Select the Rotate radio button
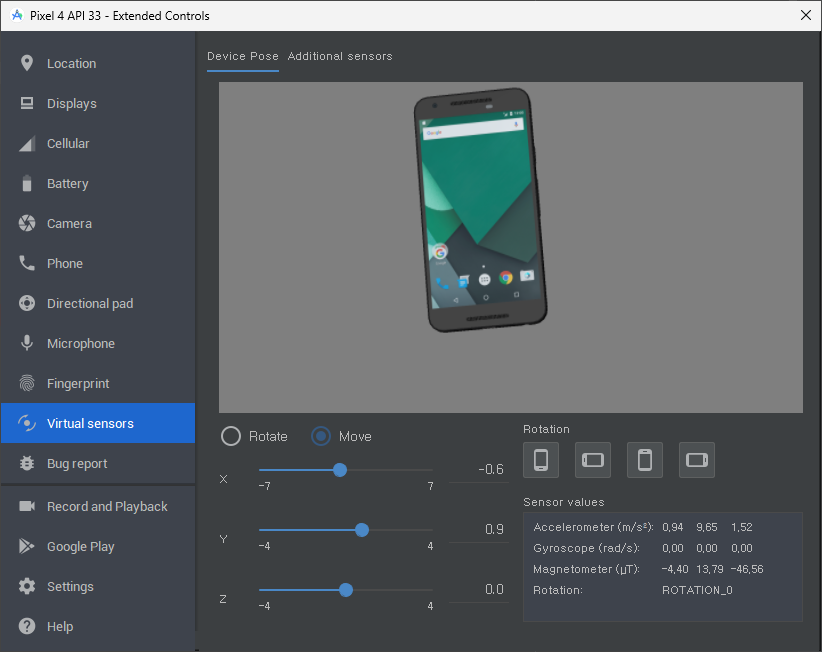Screen dimensions: 822x652 [x=231, y=436]
